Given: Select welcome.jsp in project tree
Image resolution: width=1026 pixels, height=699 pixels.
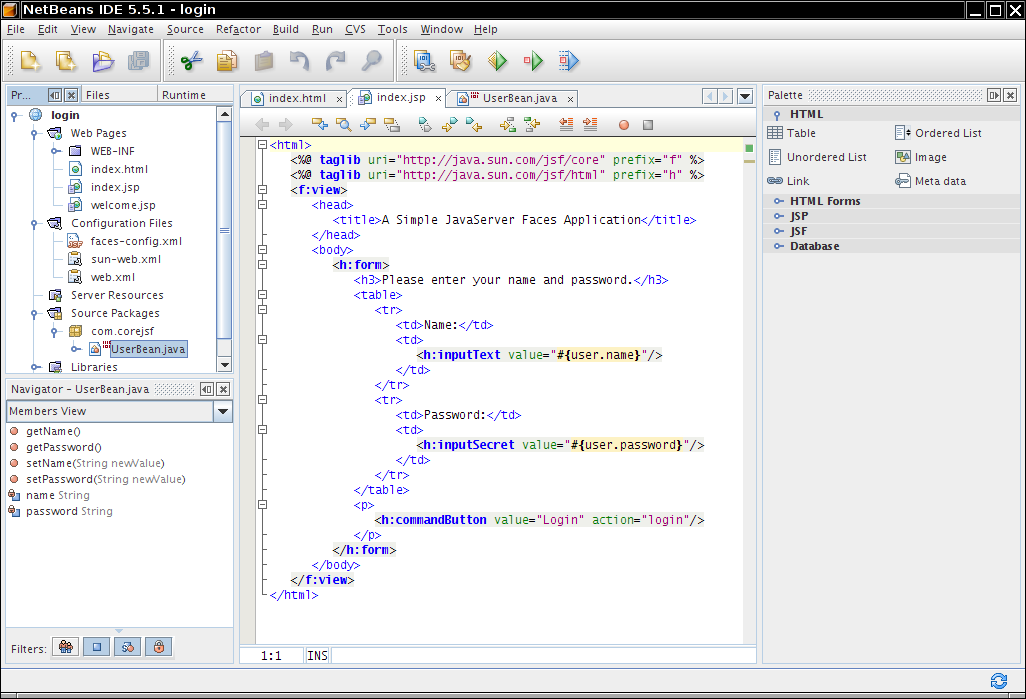Looking at the screenshot, I should 123,206.
